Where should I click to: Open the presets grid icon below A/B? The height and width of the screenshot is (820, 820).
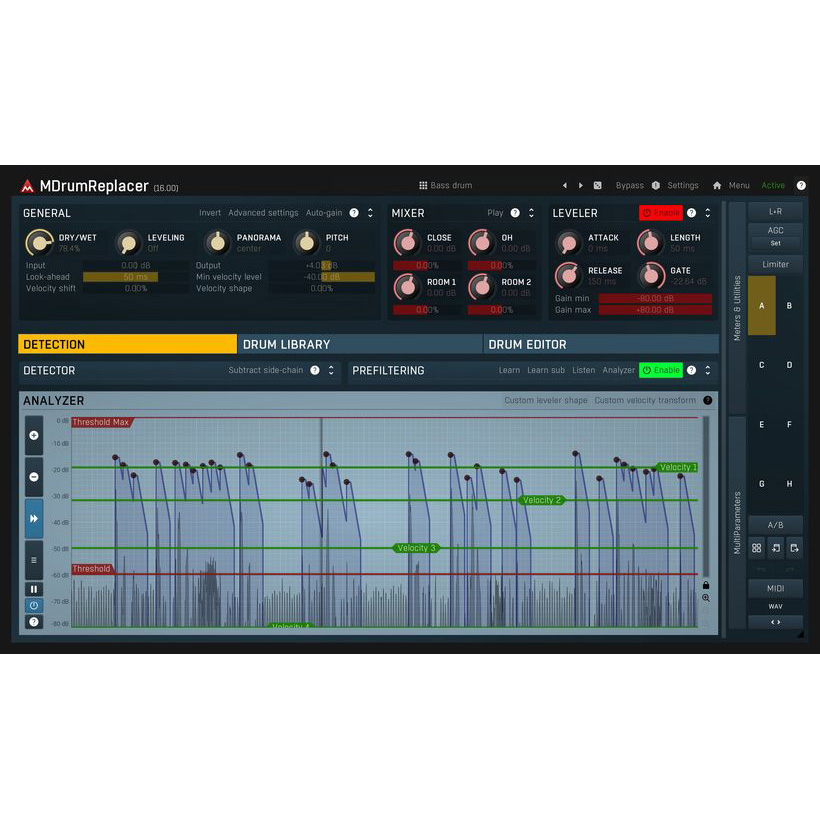757,548
